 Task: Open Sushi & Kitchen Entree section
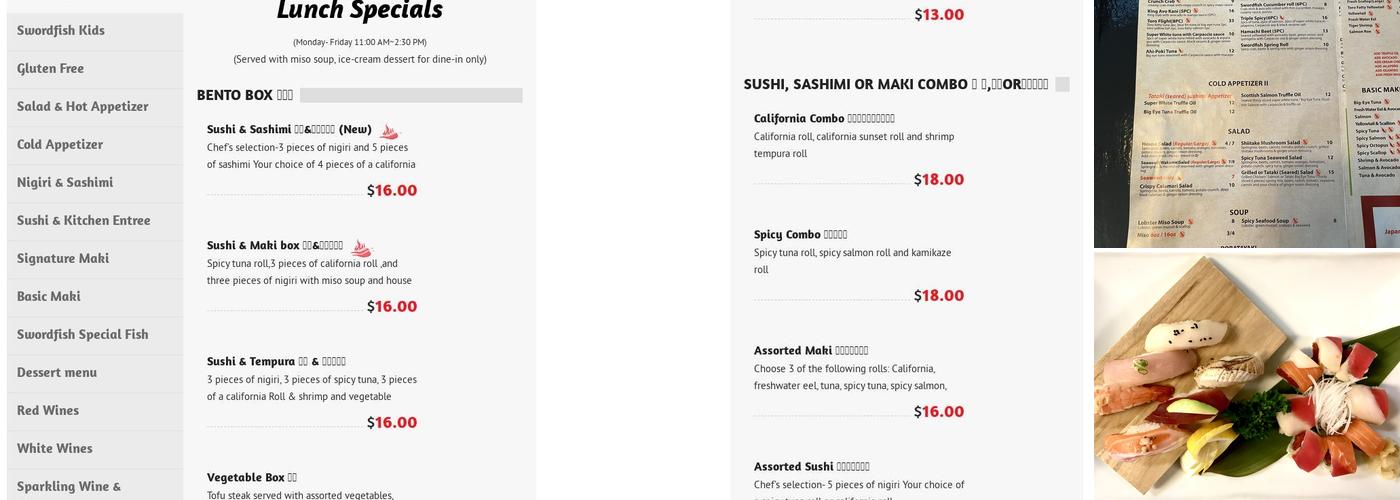(x=84, y=220)
